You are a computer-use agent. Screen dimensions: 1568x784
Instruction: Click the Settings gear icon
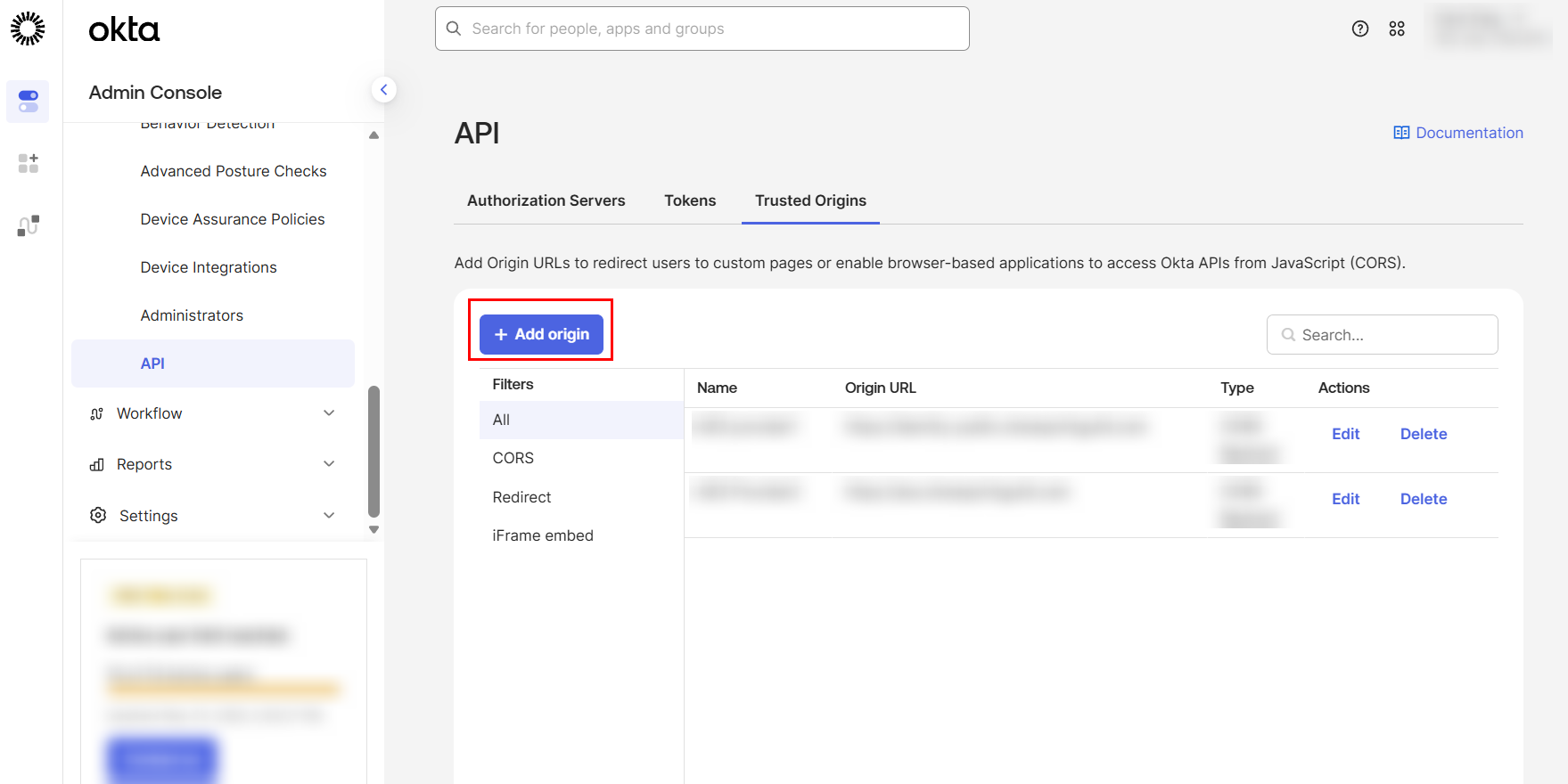(98, 515)
